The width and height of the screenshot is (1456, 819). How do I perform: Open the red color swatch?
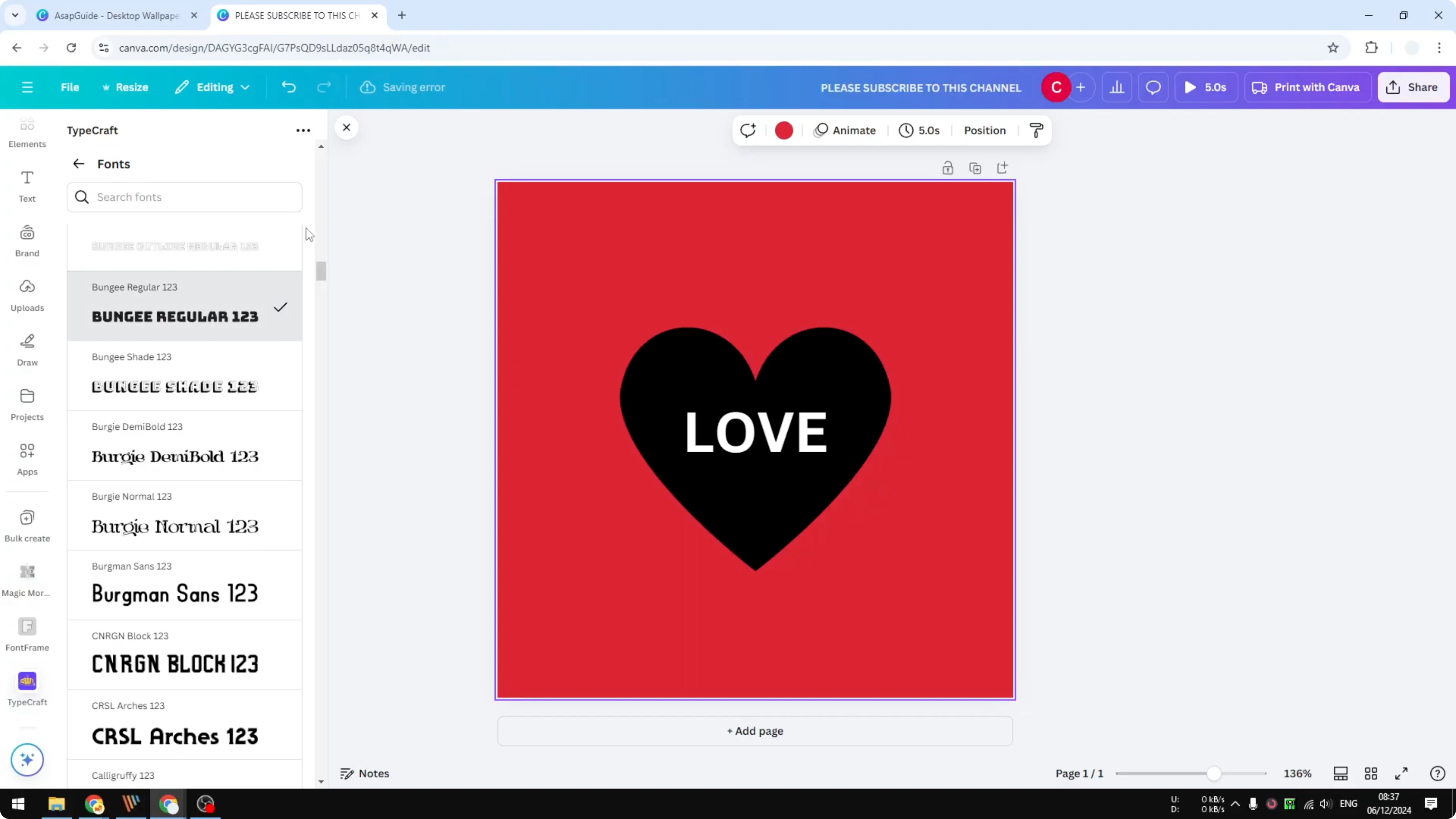[784, 130]
